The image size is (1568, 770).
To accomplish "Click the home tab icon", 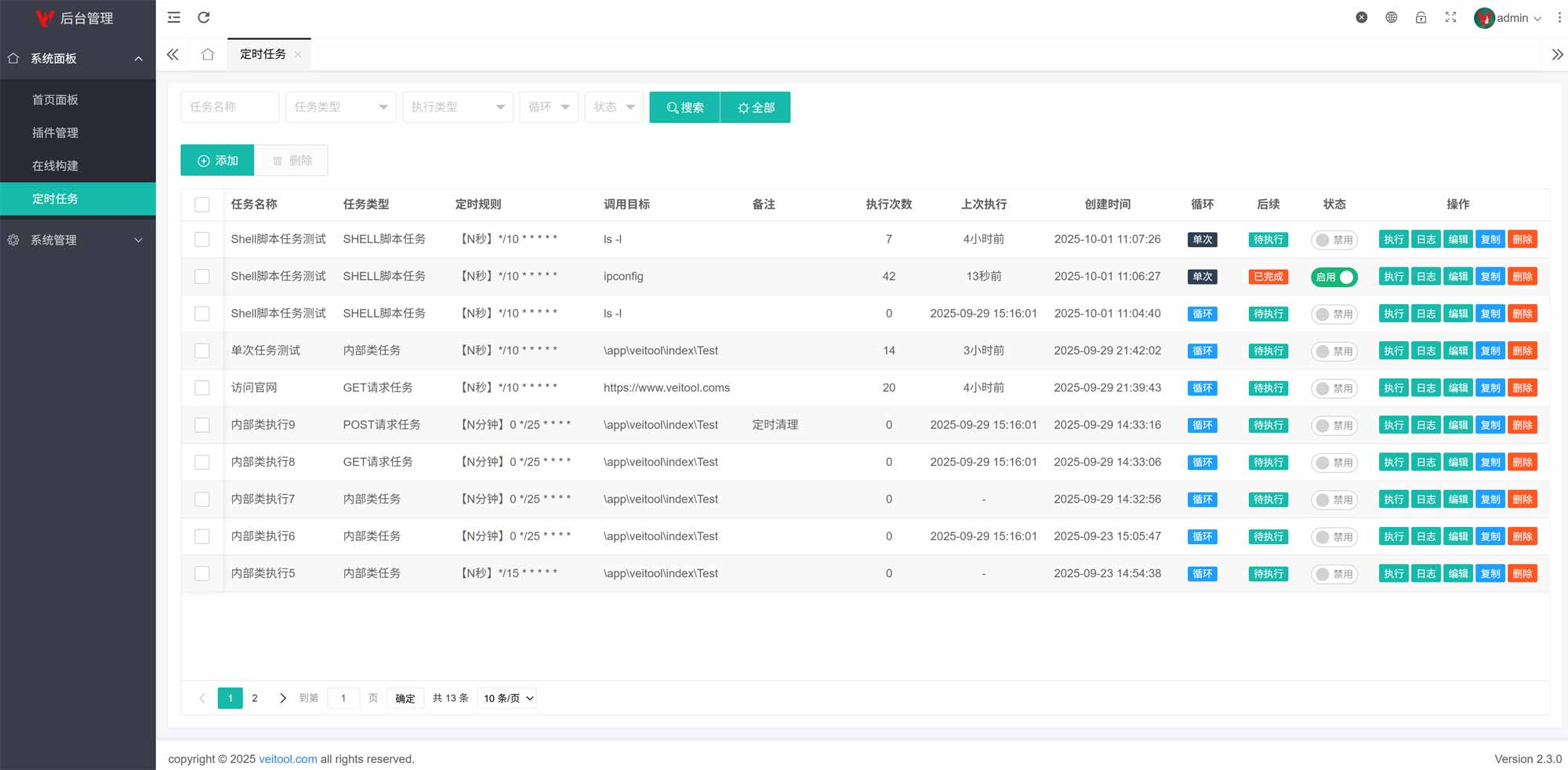I will 208,54.
